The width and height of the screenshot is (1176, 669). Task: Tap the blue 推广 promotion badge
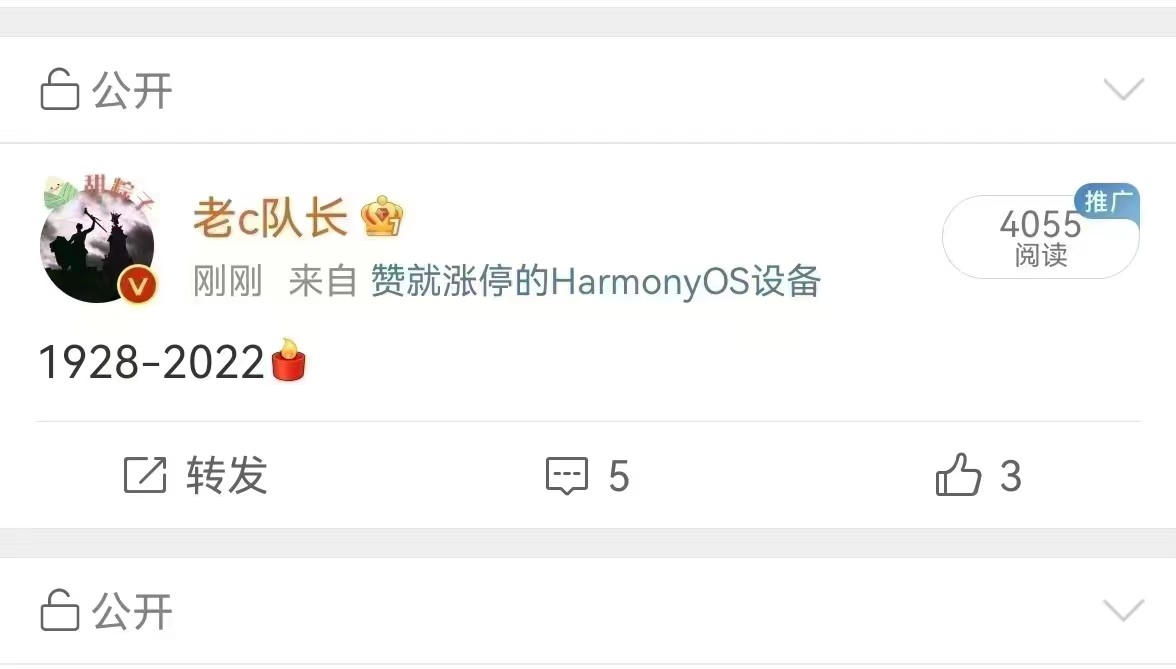click(1107, 201)
